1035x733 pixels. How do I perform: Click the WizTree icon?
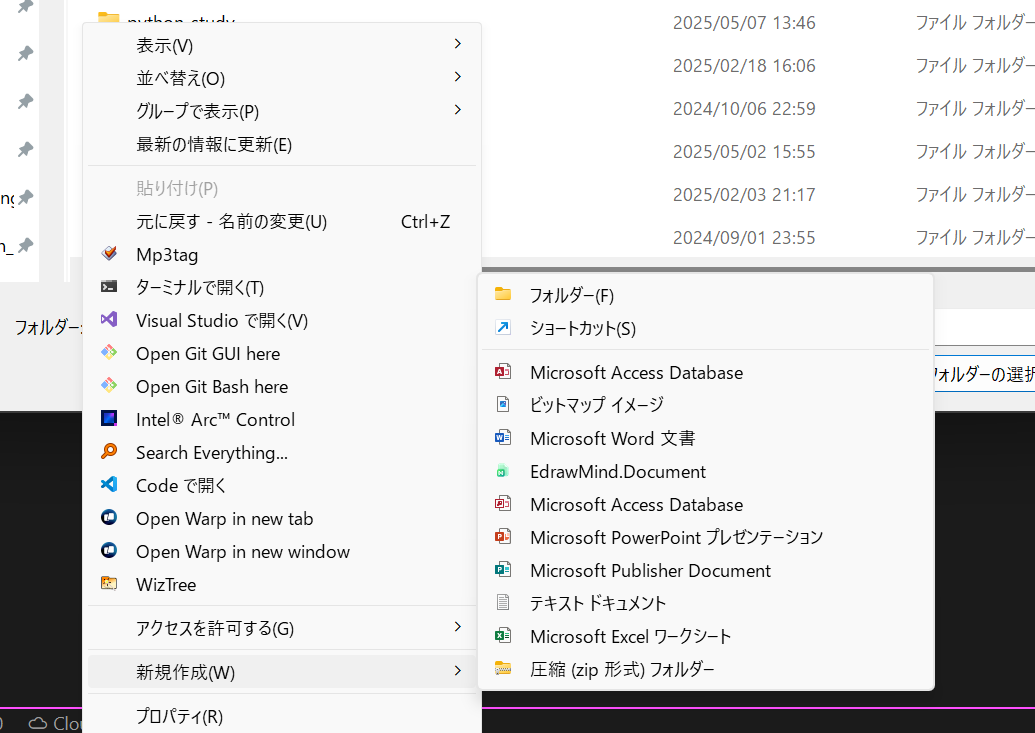coord(109,584)
